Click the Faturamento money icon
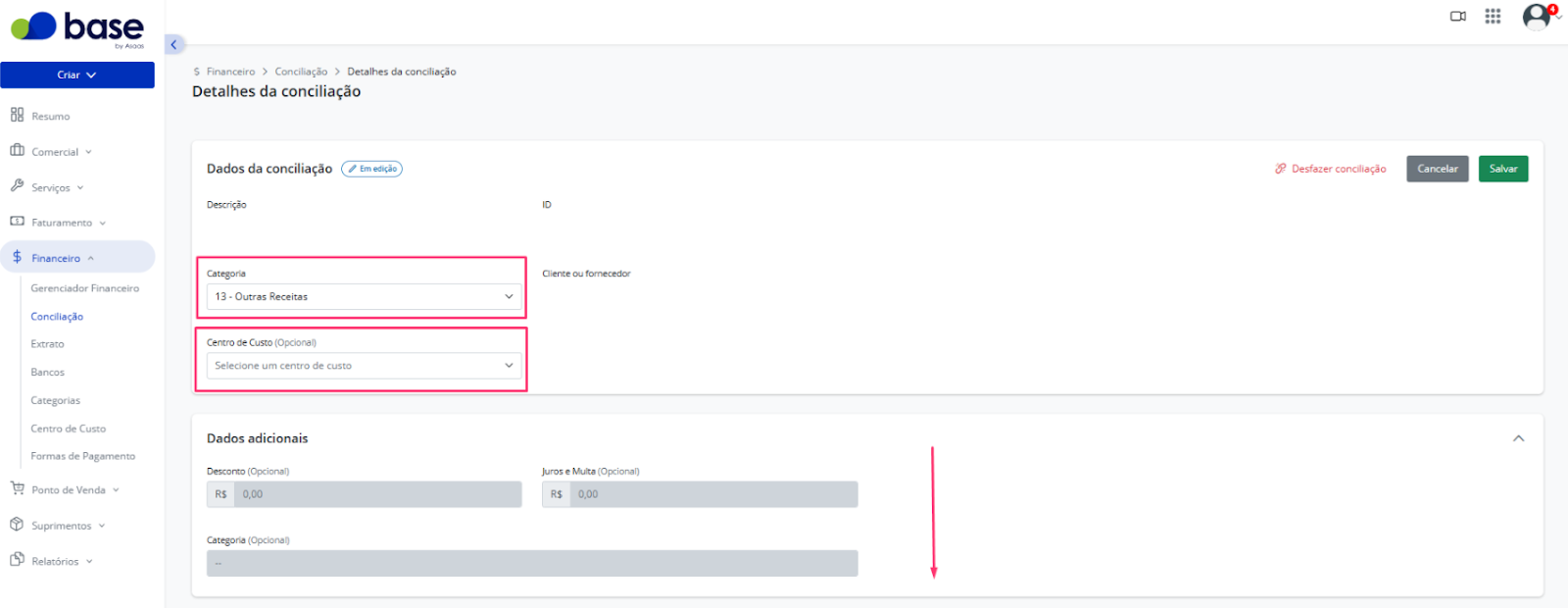 pyautogui.click(x=17, y=222)
